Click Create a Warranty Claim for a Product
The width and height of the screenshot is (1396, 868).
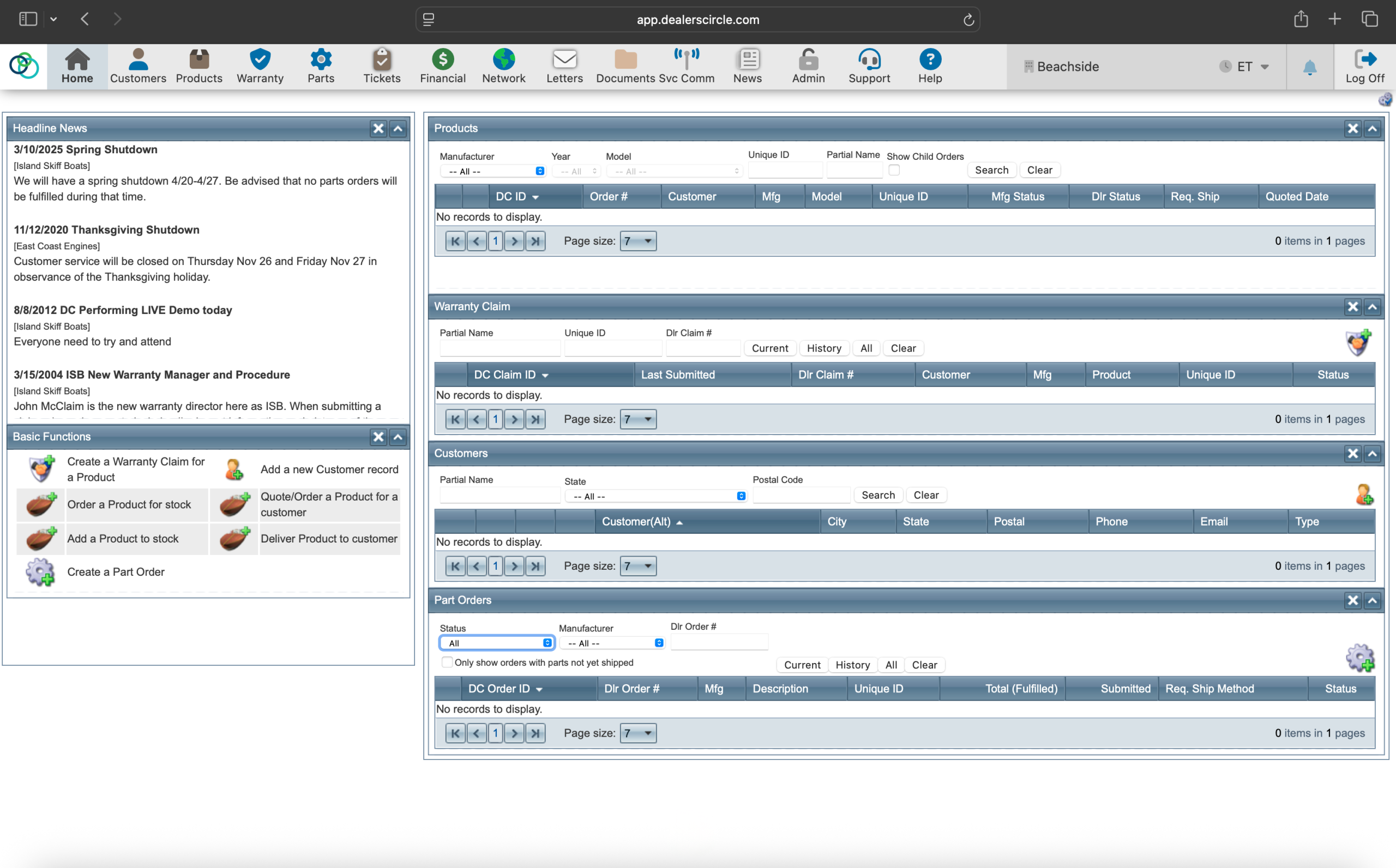(x=135, y=469)
